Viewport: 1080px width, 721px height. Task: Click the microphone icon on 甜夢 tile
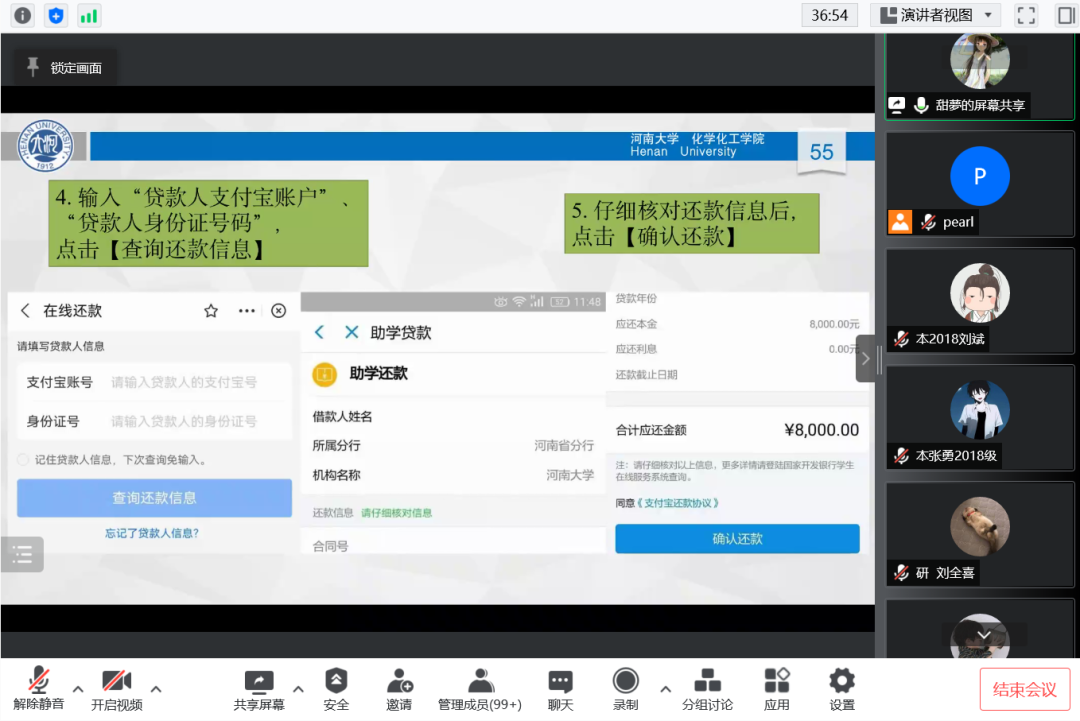[x=921, y=105]
